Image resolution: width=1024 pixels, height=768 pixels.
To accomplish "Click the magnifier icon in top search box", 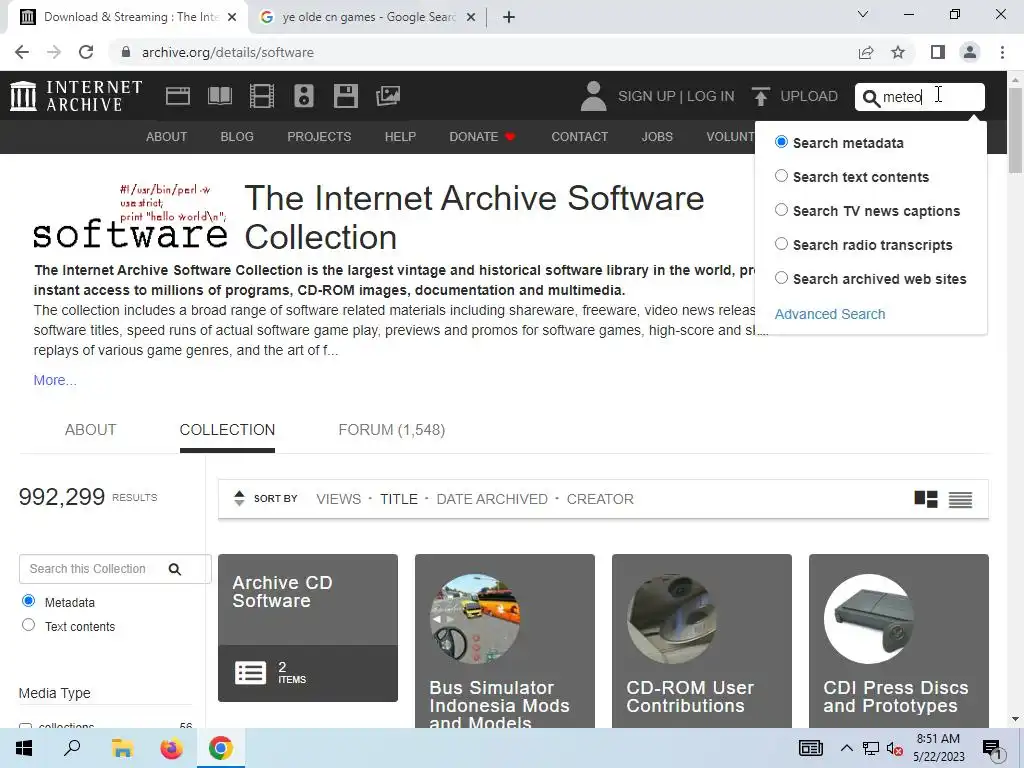I will coord(871,98).
